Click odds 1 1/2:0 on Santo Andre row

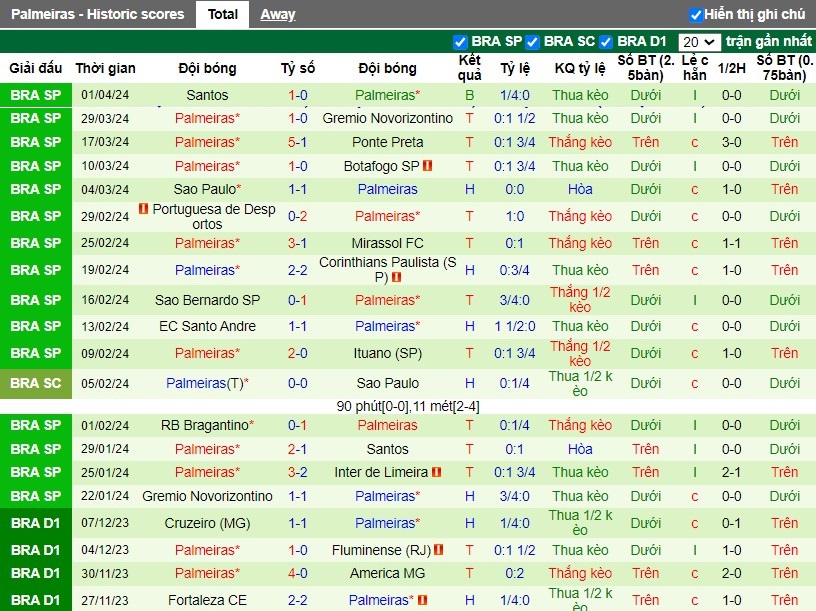(515, 326)
